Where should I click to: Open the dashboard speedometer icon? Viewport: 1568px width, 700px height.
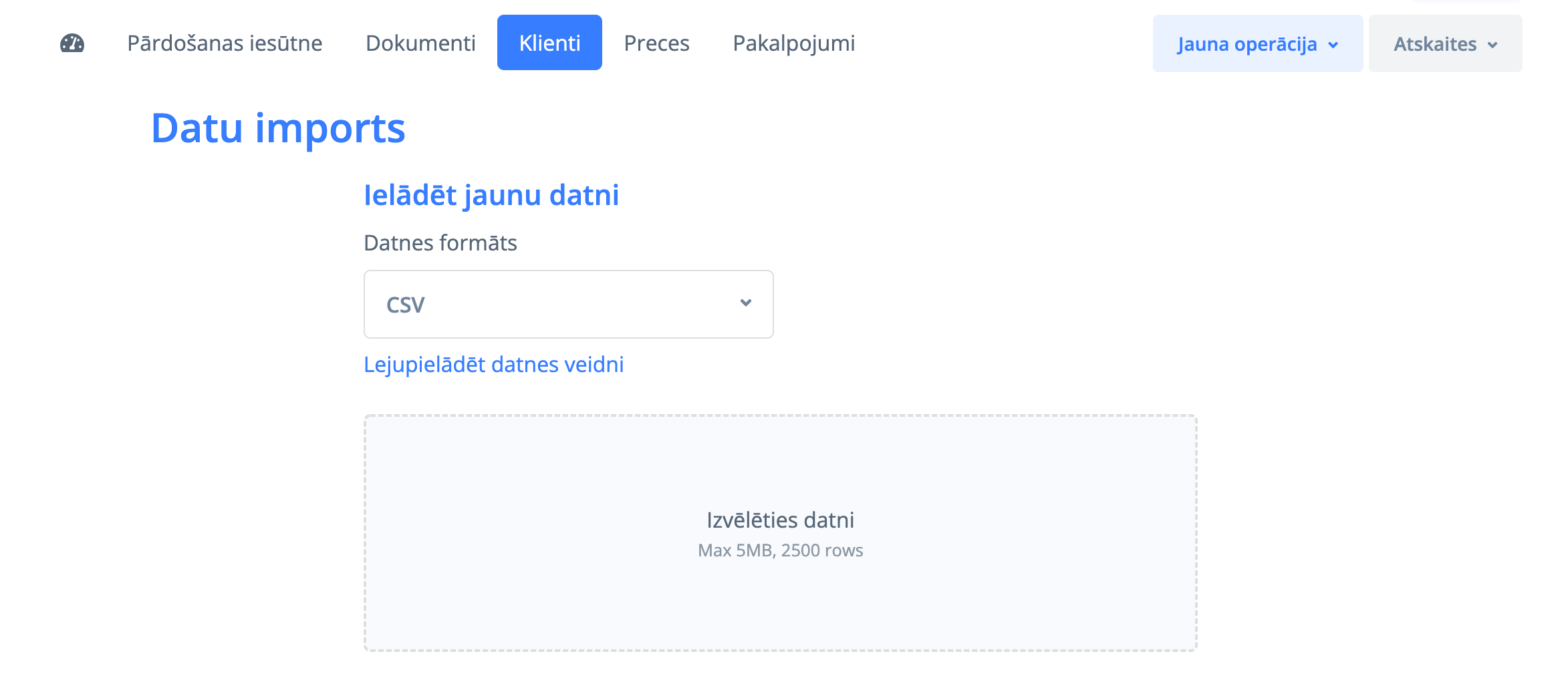coord(72,43)
